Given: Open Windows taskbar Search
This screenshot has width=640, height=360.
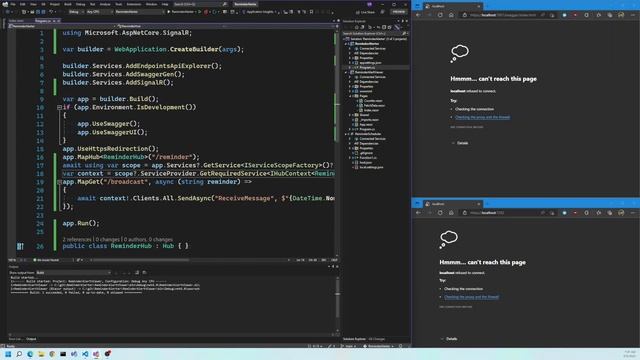Looking at the screenshot, I should 19,354.
